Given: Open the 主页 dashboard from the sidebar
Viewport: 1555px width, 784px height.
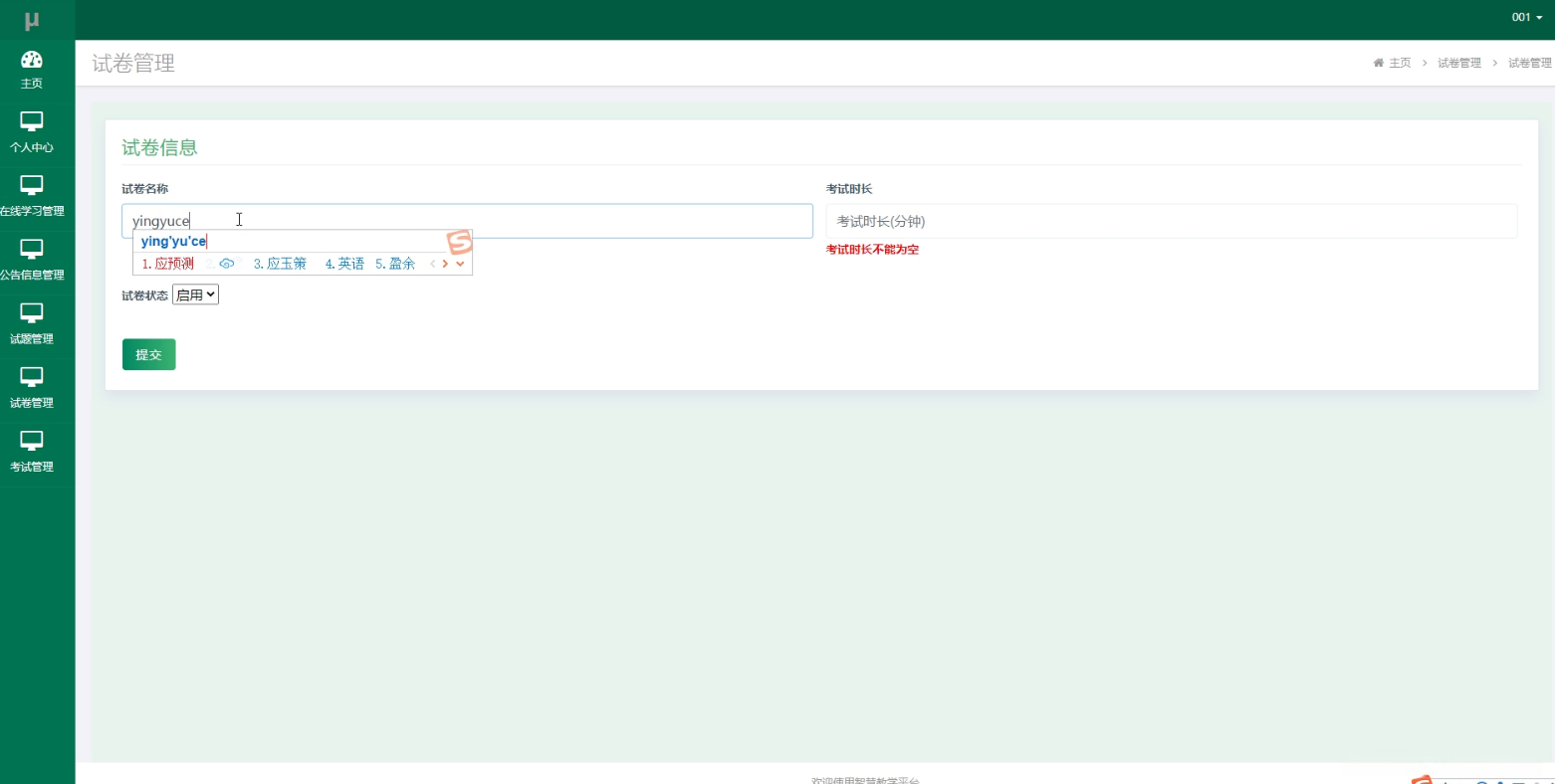Looking at the screenshot, I should (32, 71).
